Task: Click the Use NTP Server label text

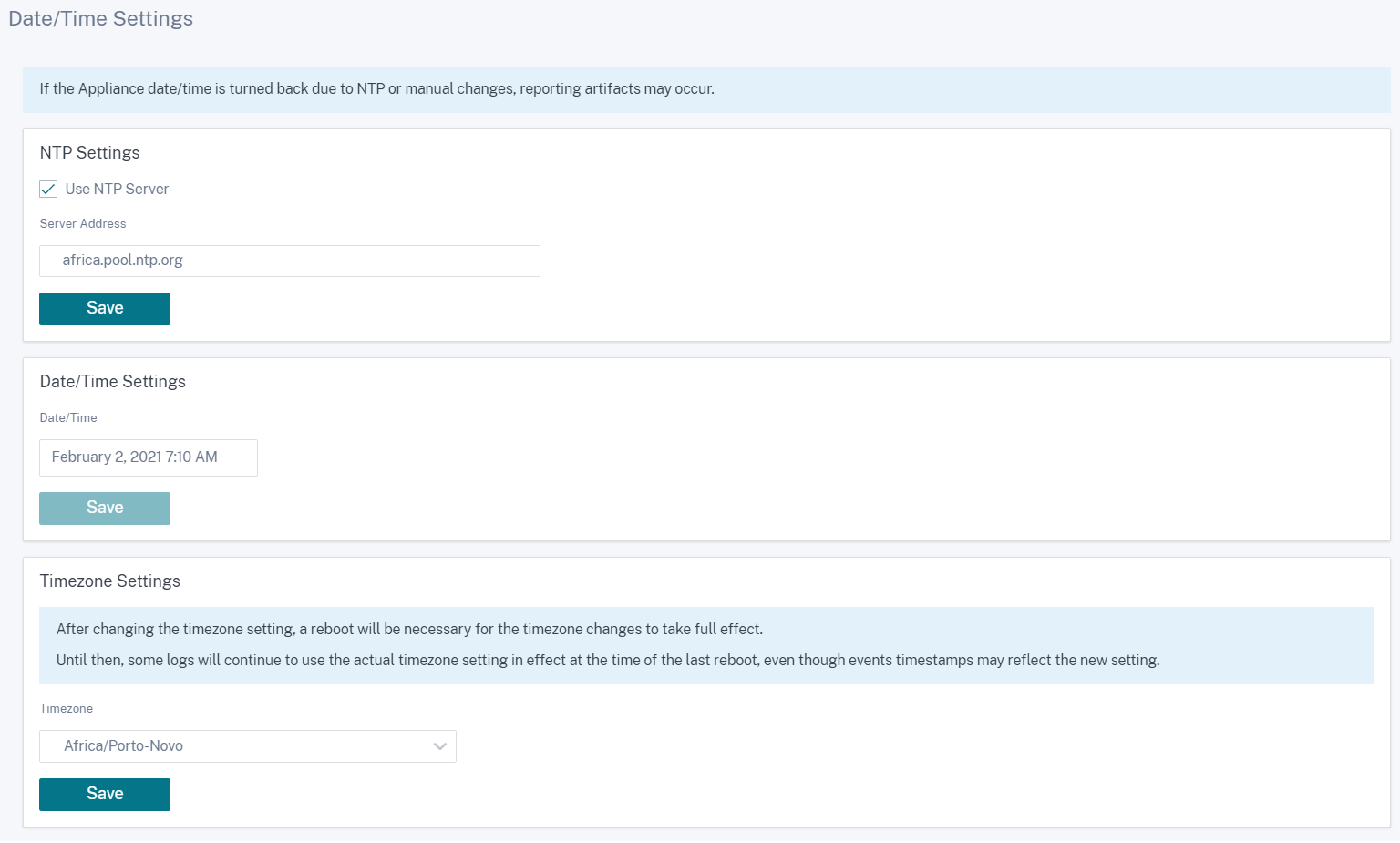Action: [117, 189]
